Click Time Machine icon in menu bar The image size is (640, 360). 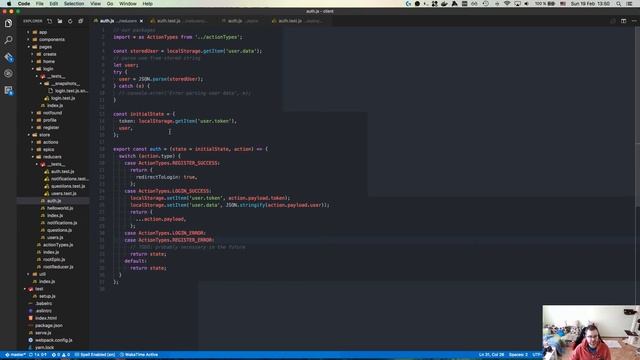tap(486, 4)
